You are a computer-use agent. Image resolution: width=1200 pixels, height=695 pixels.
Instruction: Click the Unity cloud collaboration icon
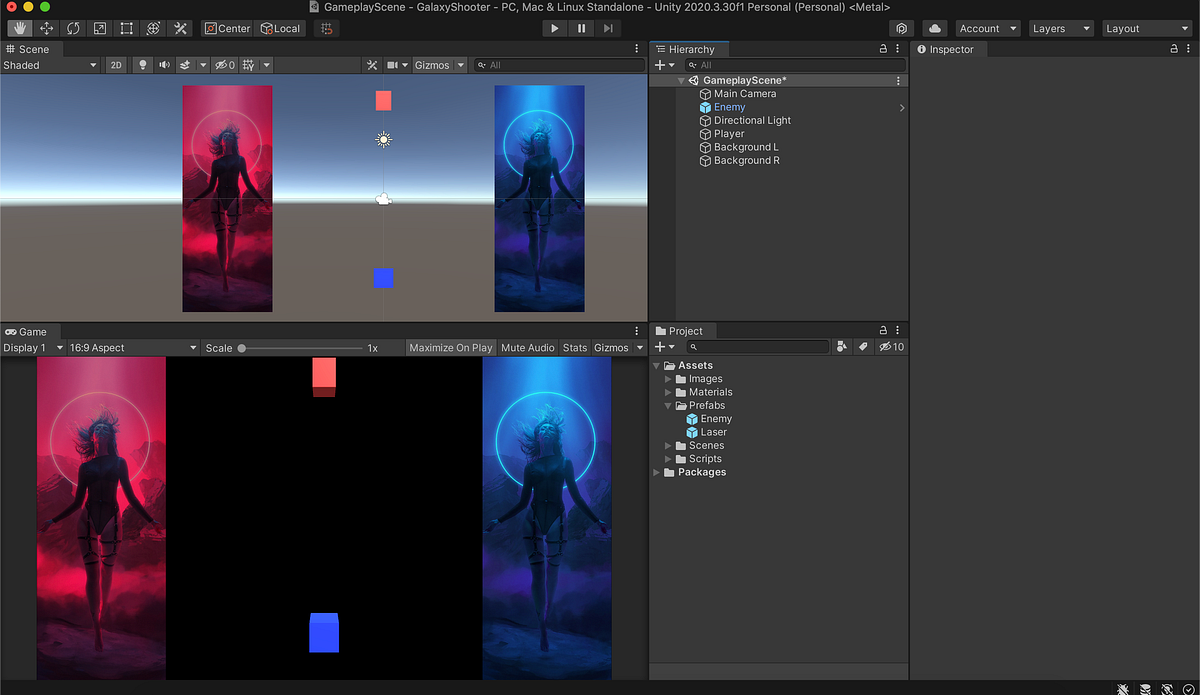coord(934,28)
